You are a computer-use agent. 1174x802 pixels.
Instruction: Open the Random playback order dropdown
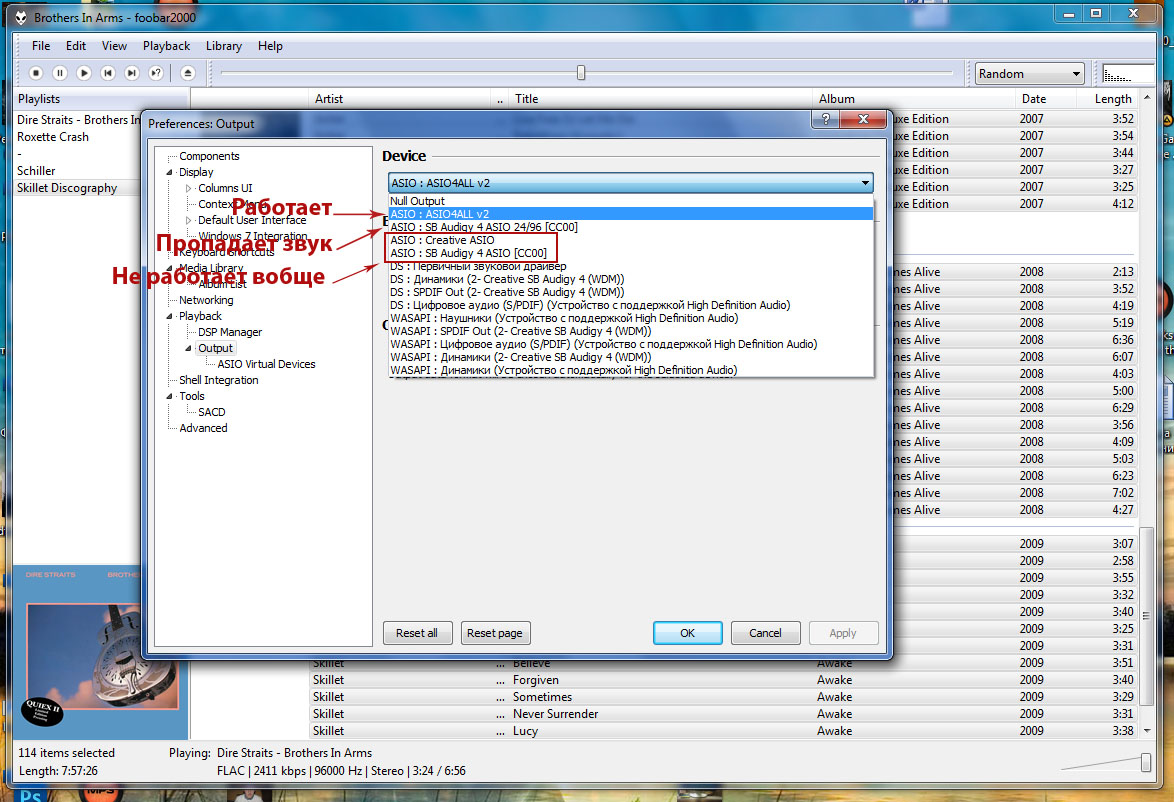point(1029,73)
